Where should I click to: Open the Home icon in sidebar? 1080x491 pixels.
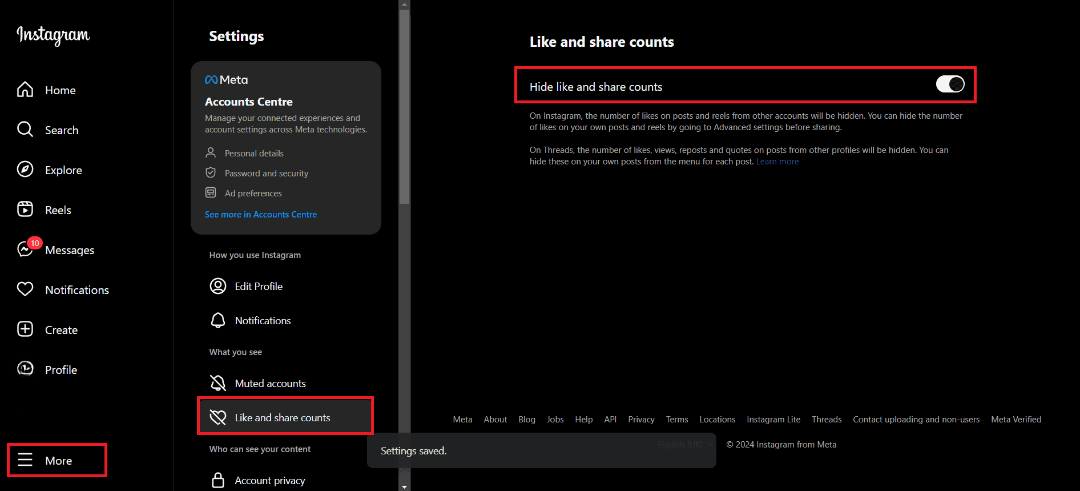pyautogui.click(x=25, y=90)
